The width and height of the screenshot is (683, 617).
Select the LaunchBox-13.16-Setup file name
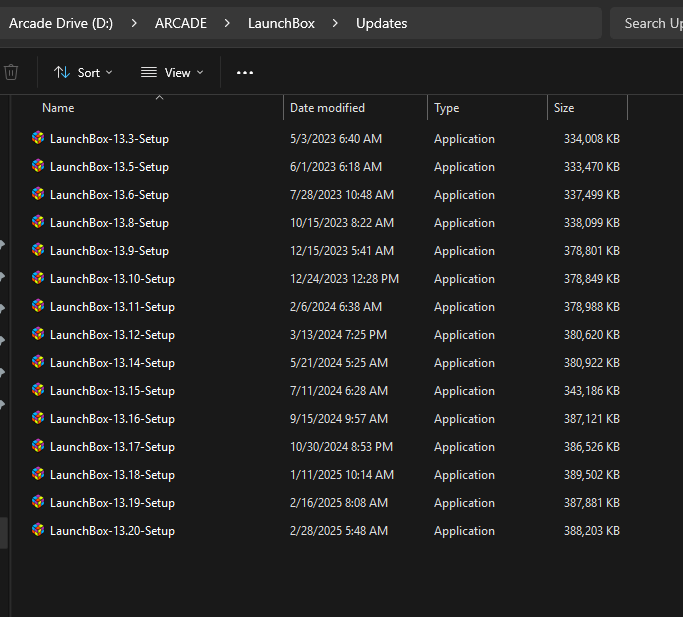tap(112, 419)
